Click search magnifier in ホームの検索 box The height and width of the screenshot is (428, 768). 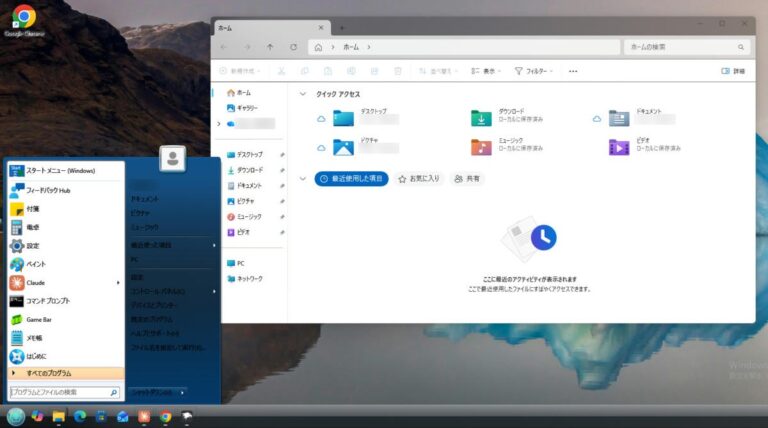[x=741, y=47]
